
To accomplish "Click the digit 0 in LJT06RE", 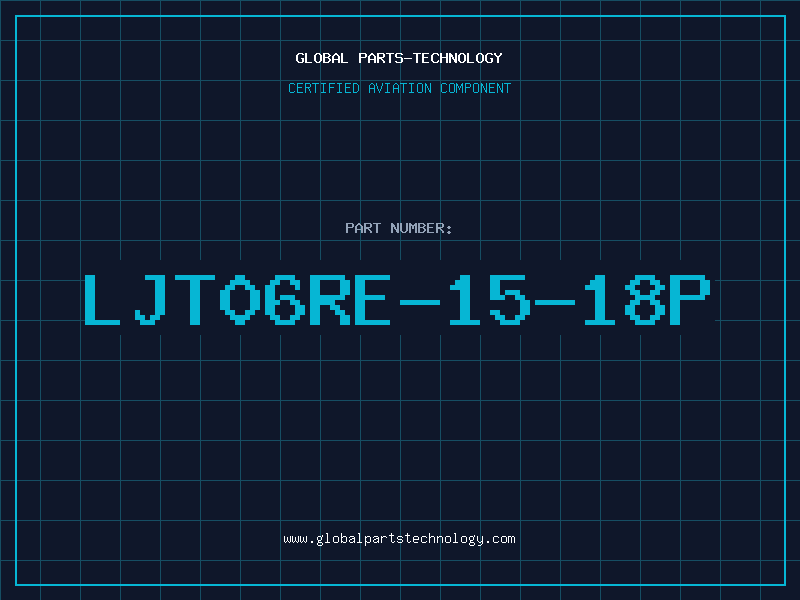I will [x=240, y=299].
